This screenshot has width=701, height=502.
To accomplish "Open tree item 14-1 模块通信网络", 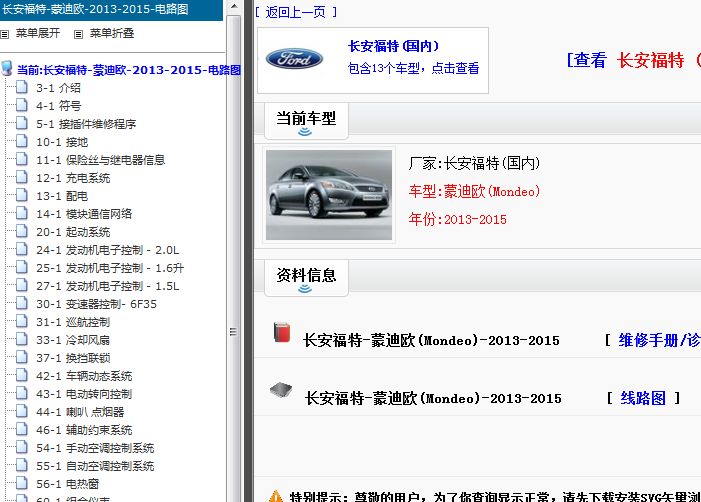I will click(x=84, y=214).
